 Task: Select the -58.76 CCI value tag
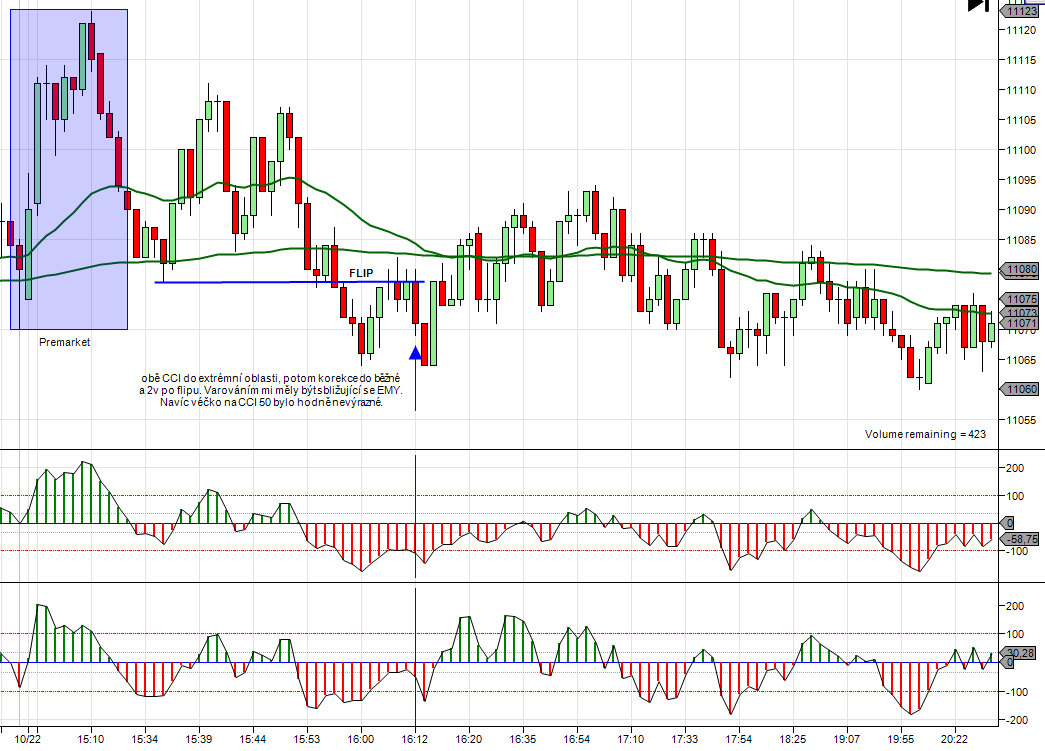(x=1021, y=538)
